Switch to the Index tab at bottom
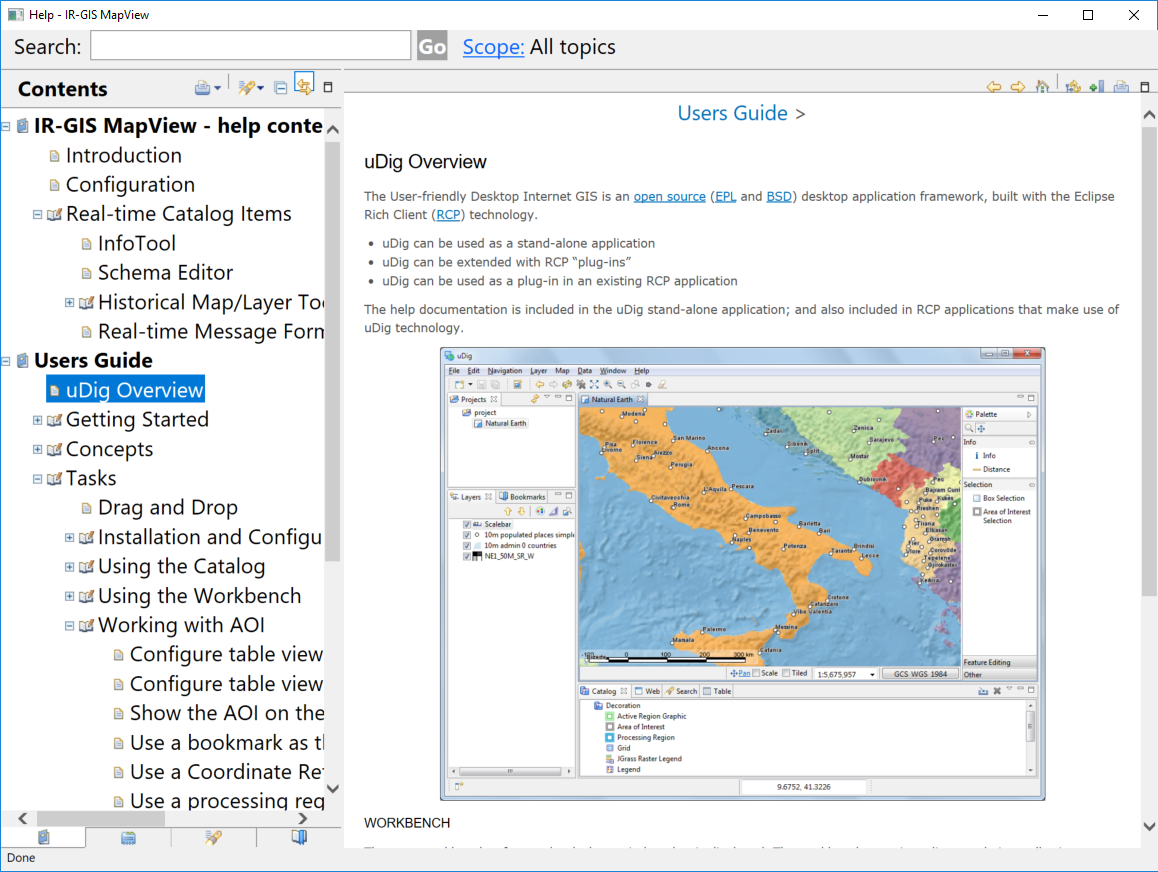 [x=128, y=838]
